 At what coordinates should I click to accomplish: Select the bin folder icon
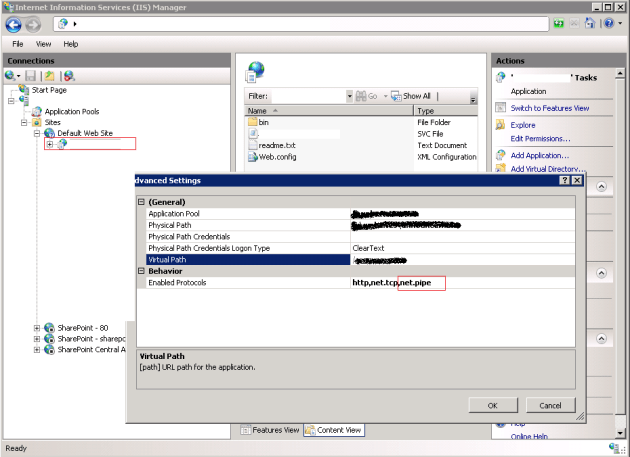252,122
